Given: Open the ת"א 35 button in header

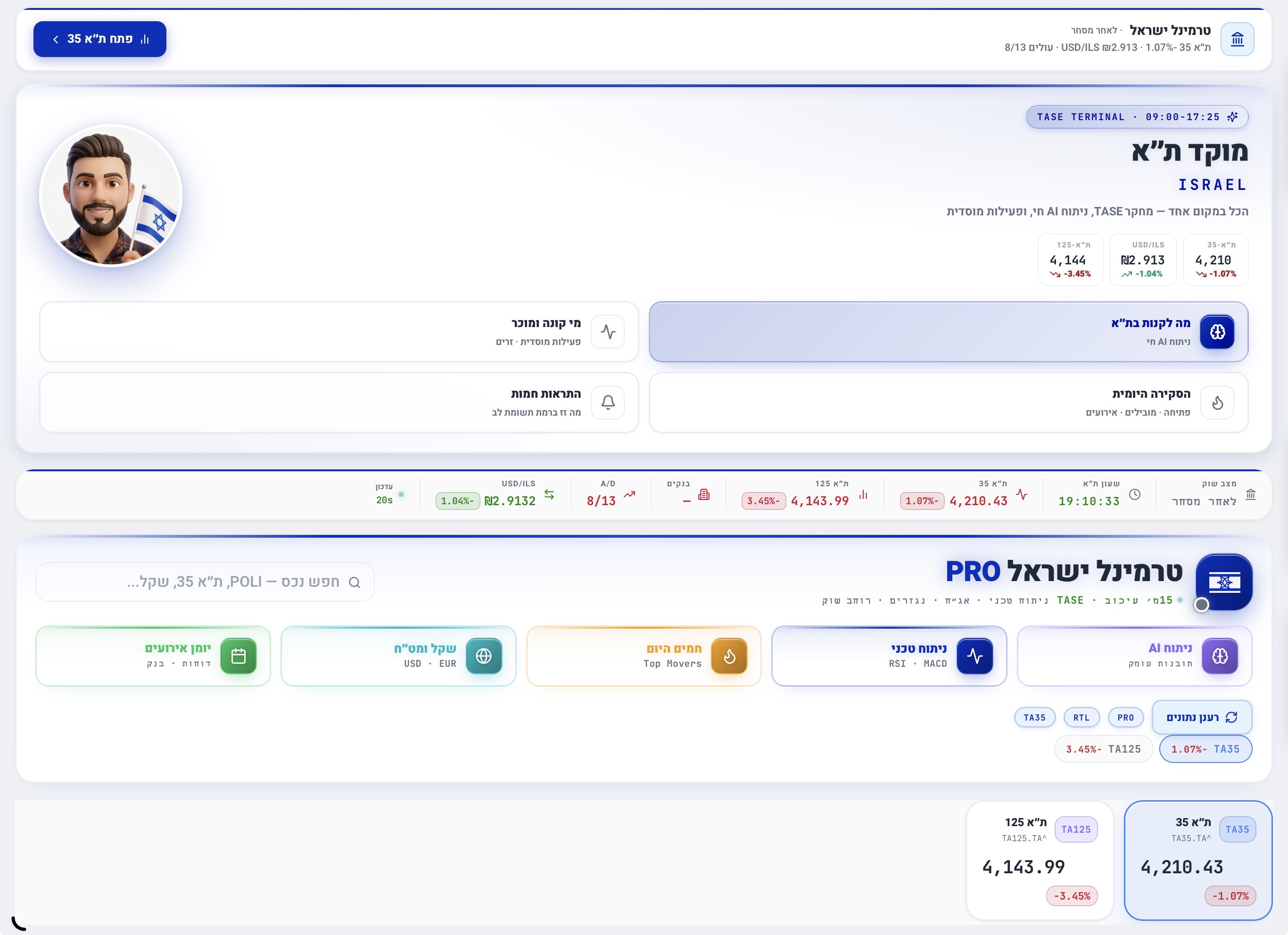Looking at the screenshot, I should [x=100, y=39].
